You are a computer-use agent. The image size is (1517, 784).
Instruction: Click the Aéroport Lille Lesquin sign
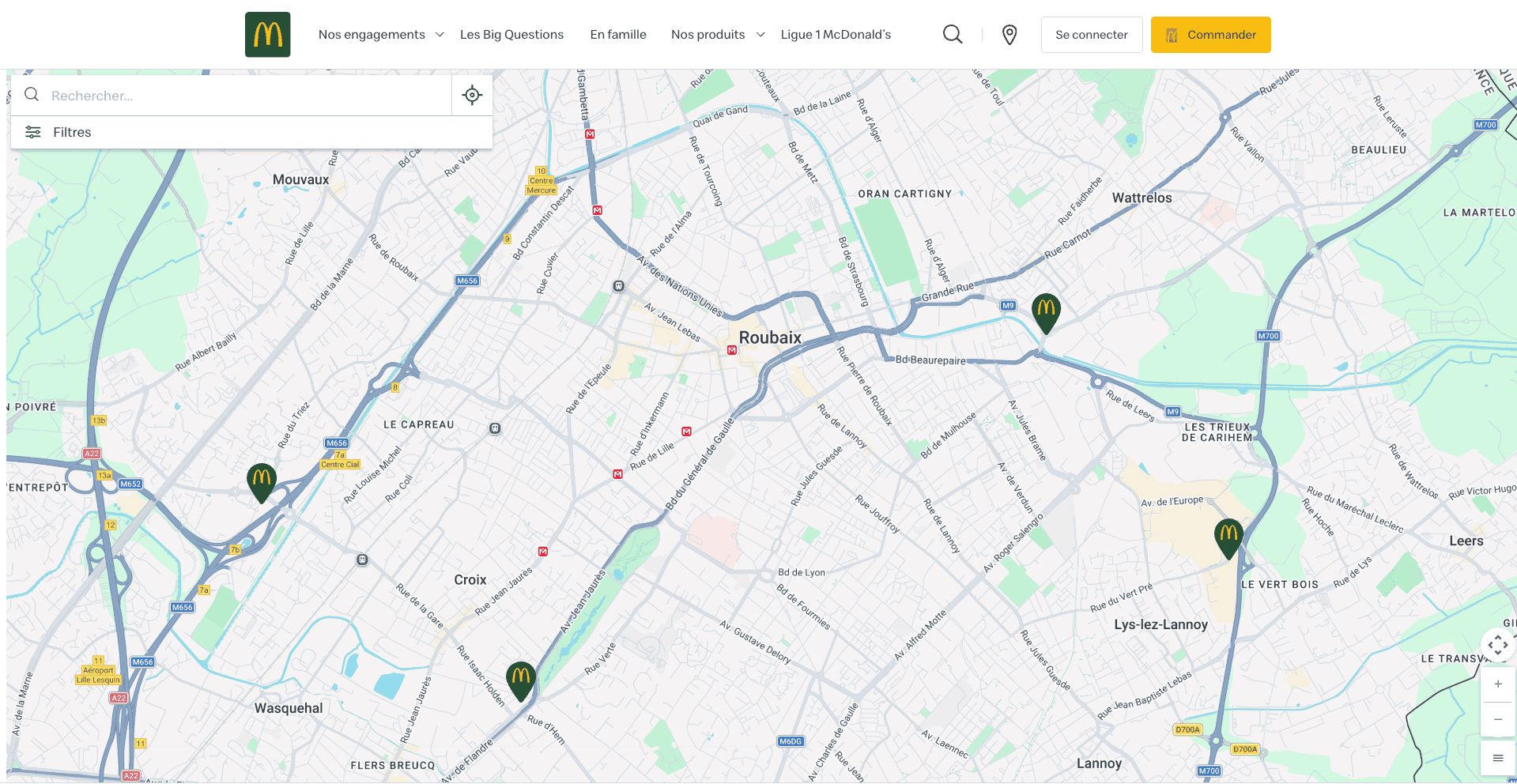[98, 674]
